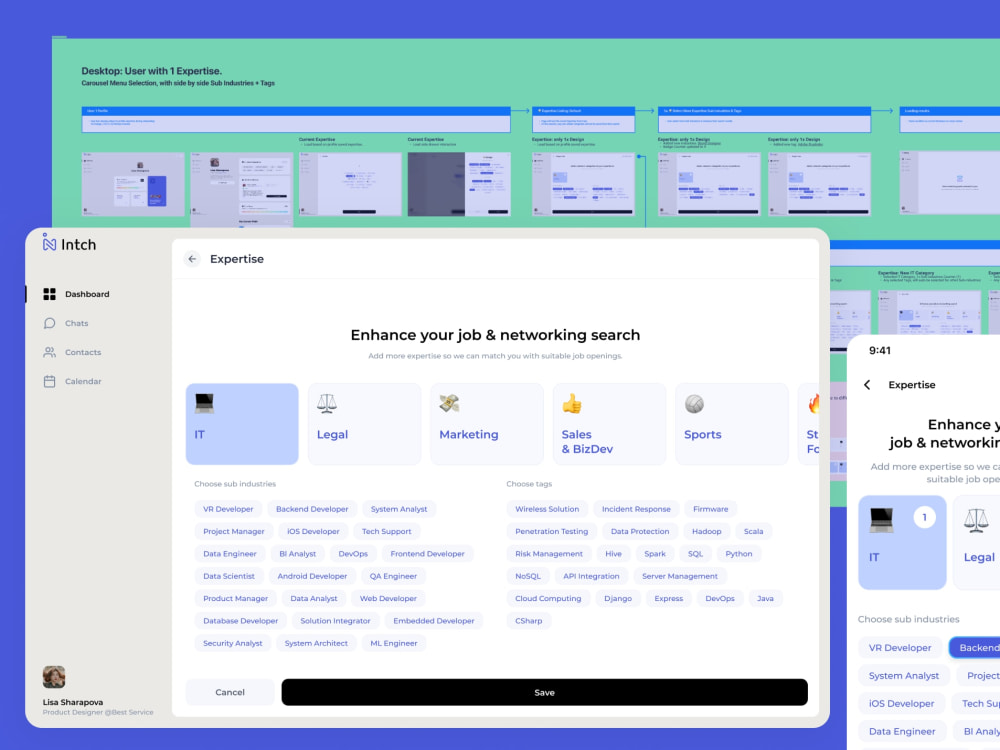This screenshot has height=750, width=1000.
Task: Click "Product Designer @Best Service" text
Action: (x=98, y=712)
